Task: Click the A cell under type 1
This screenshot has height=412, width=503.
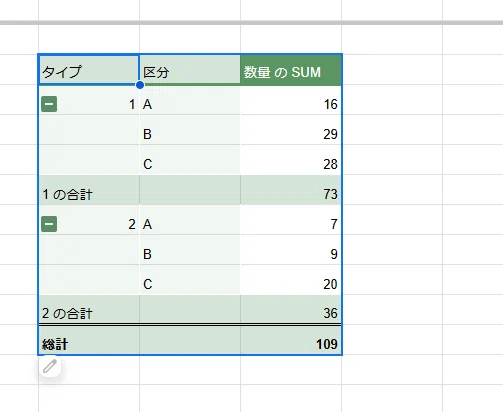Action: point(190,100)
